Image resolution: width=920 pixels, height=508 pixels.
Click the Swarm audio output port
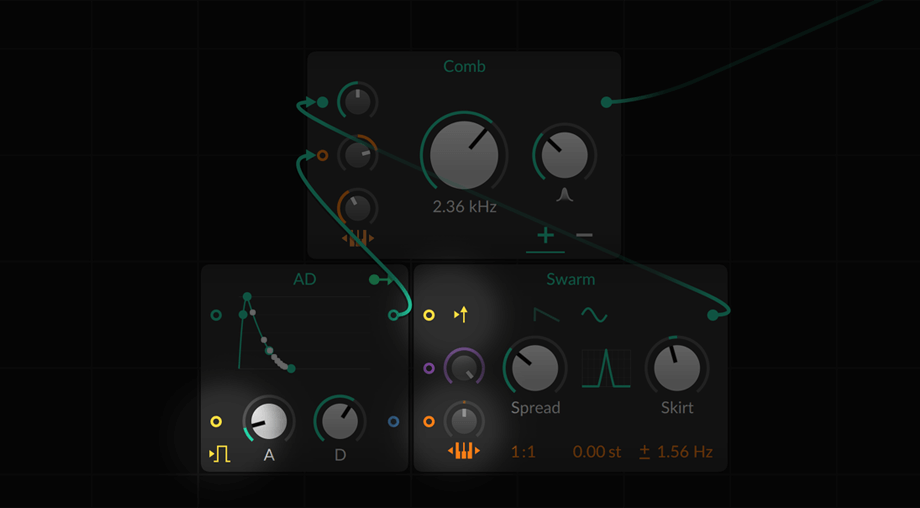click(713, 315)
